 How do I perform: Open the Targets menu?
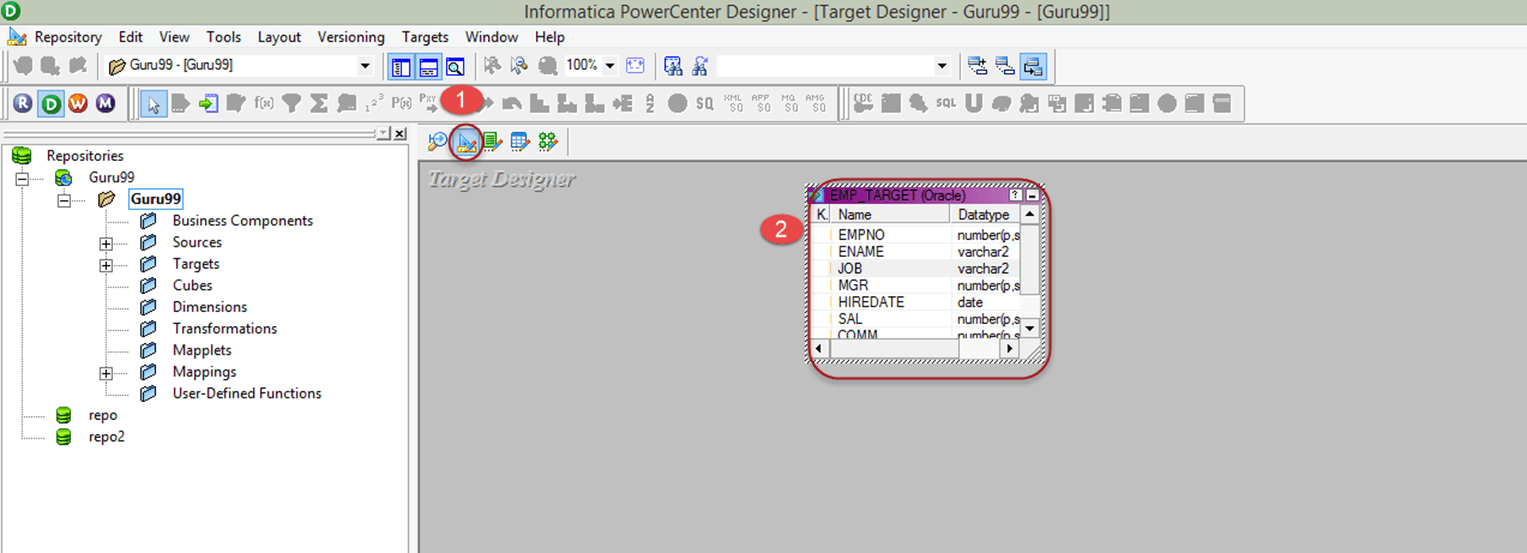click(425, 37)
